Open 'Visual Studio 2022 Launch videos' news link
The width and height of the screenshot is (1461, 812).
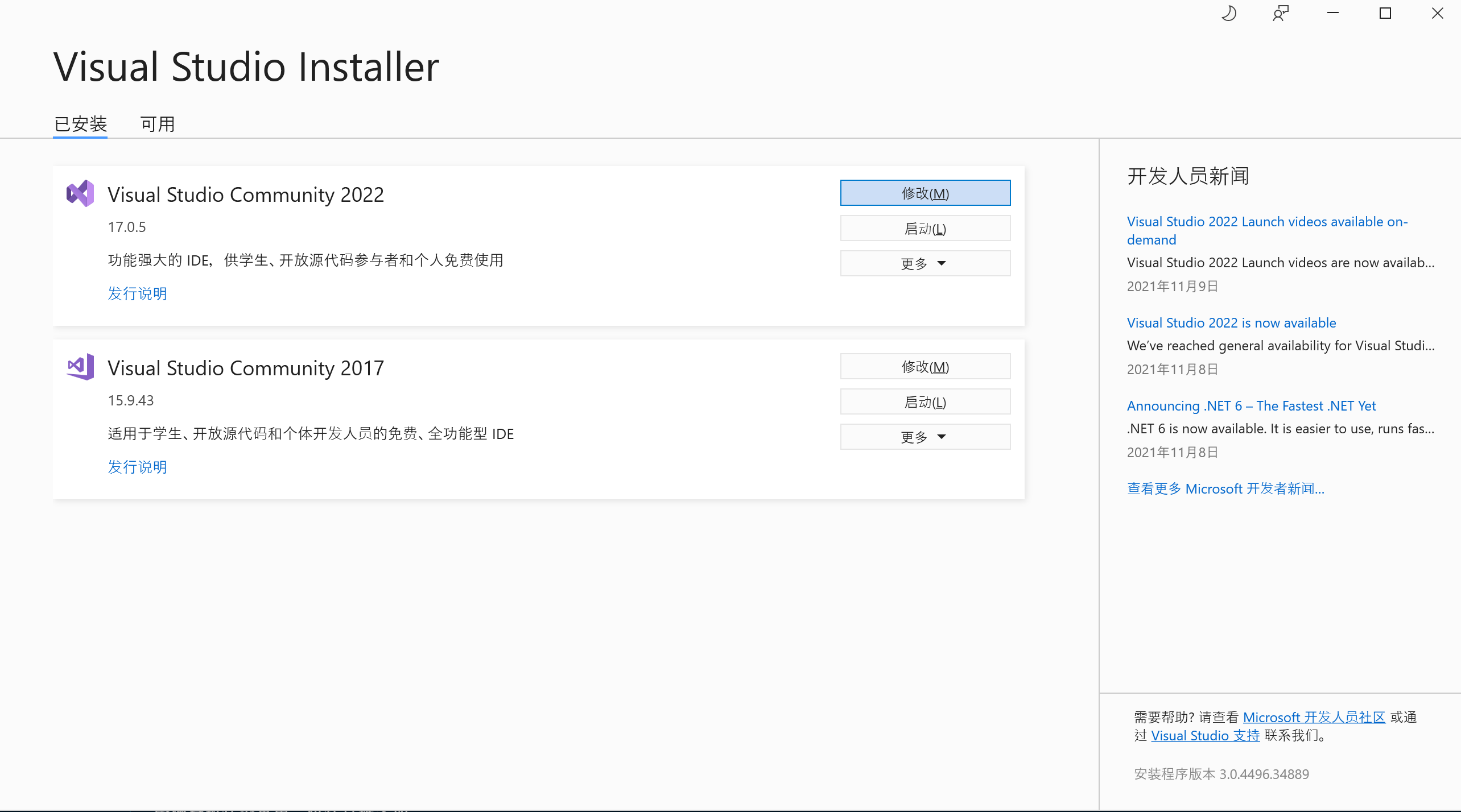(x=1267, y=230)
